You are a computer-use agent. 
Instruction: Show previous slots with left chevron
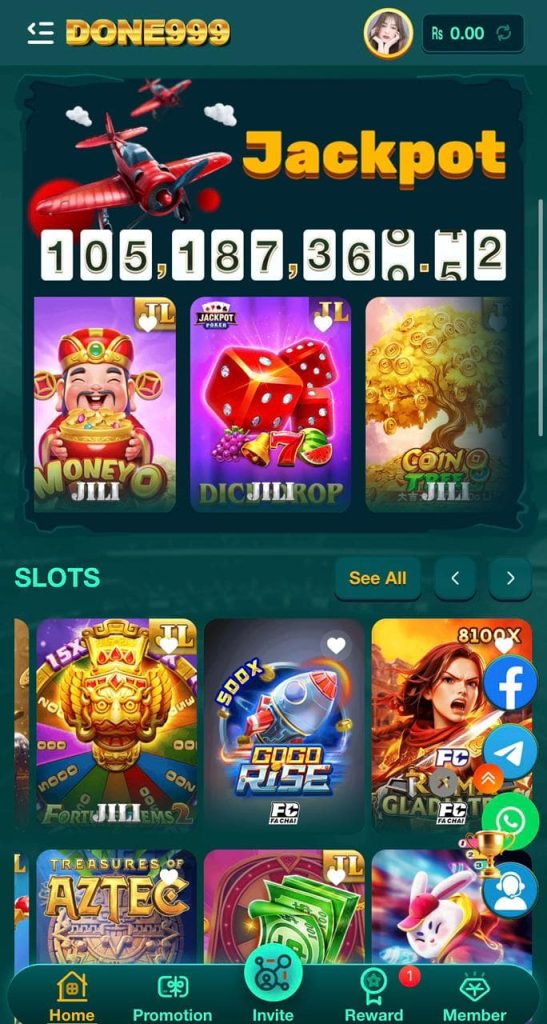coord(455,578)
